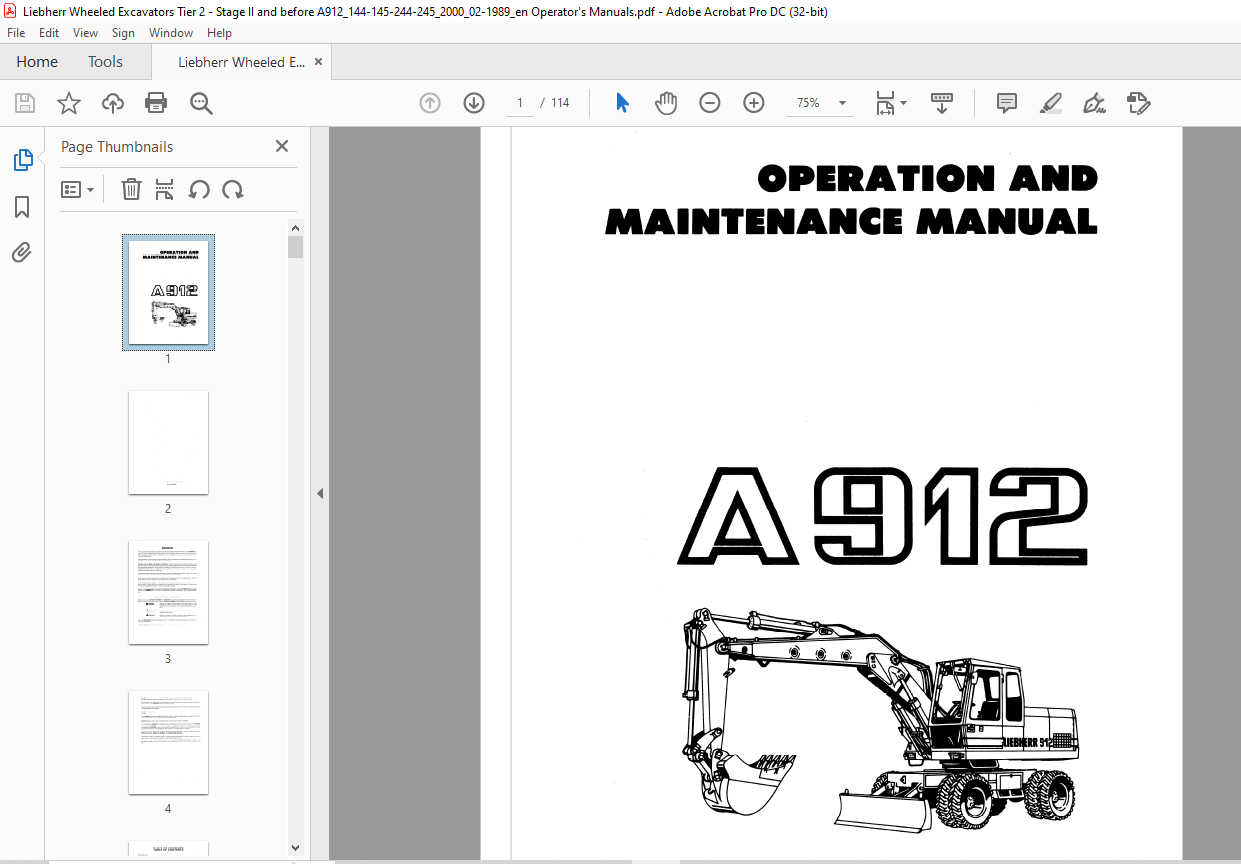Open the View menu
The width and height of the screenshot is (1241, 864).
click(85, 33)
